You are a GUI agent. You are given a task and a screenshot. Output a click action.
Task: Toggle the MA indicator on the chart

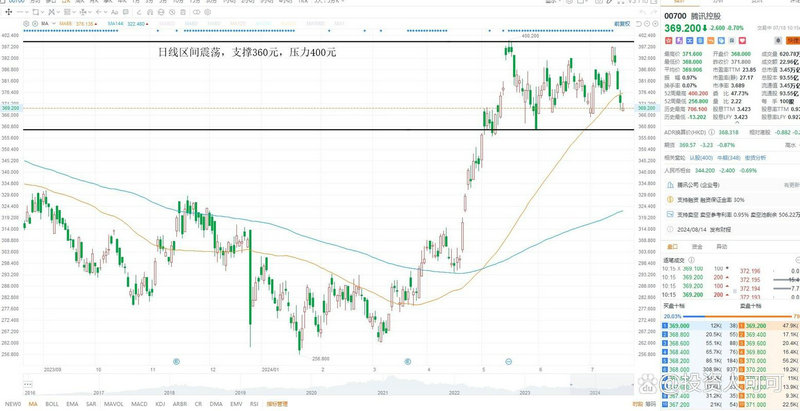coord(32,404)
